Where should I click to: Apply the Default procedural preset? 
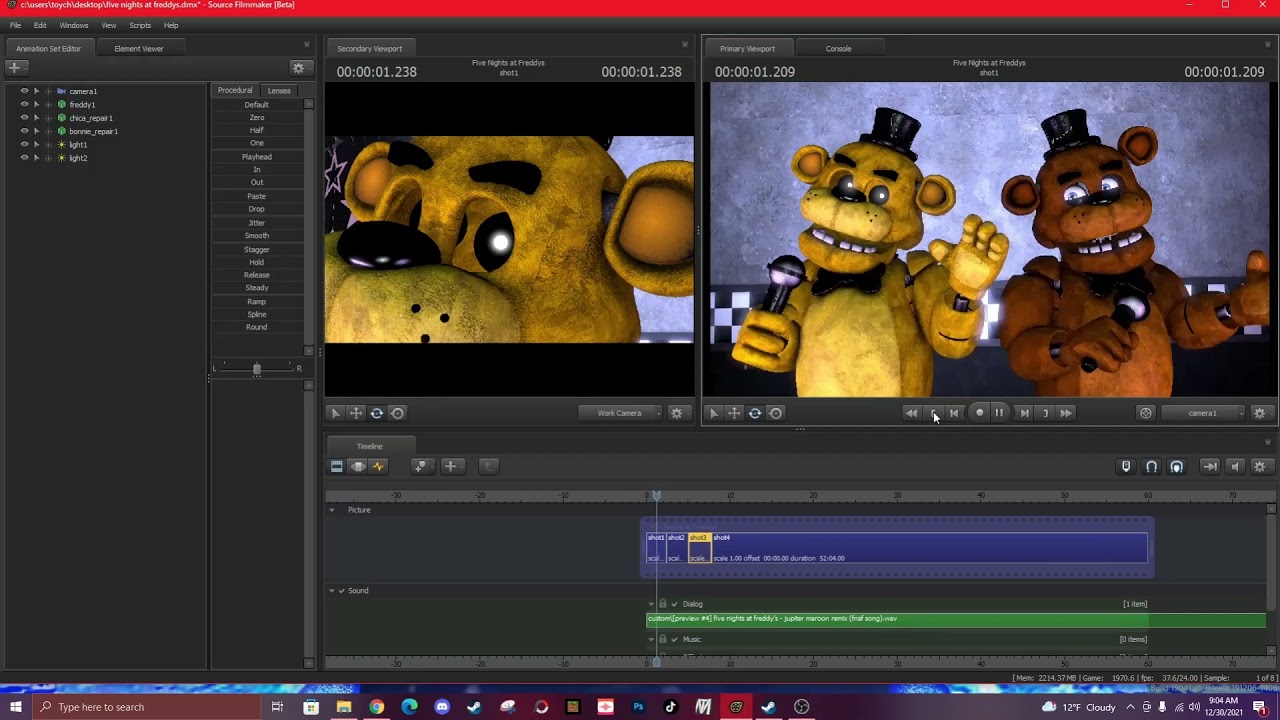click(257, 105)
